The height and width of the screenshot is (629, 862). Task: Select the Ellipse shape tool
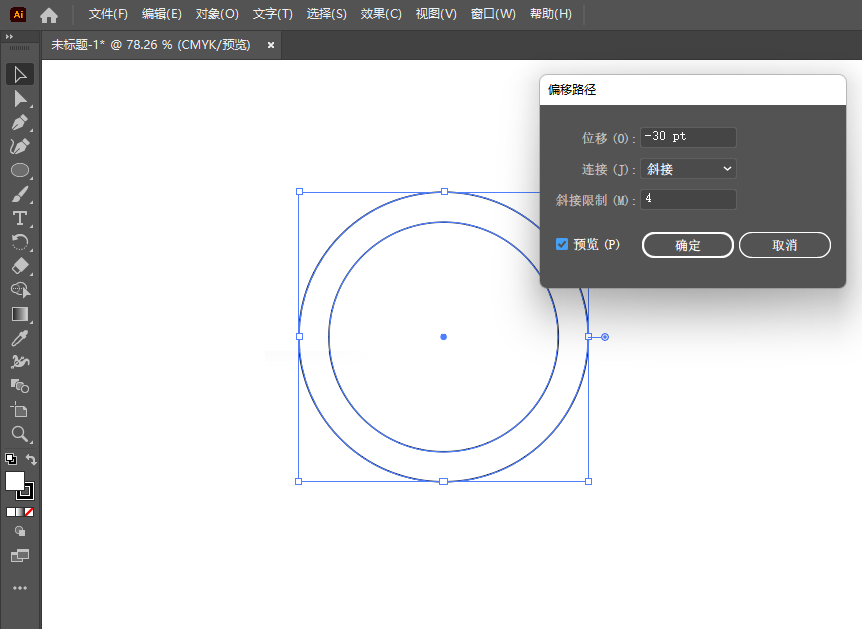20,170
